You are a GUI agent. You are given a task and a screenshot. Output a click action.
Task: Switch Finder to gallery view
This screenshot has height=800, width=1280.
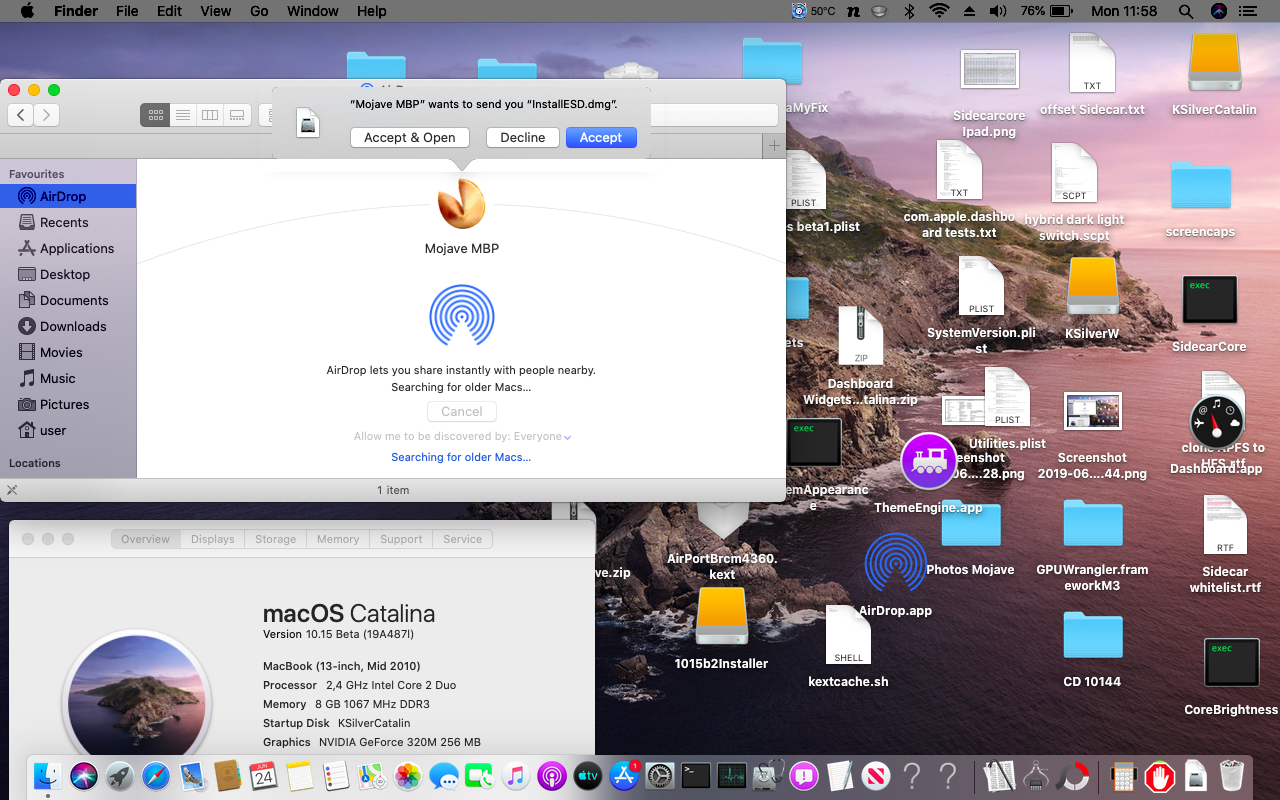click(237, 115)
